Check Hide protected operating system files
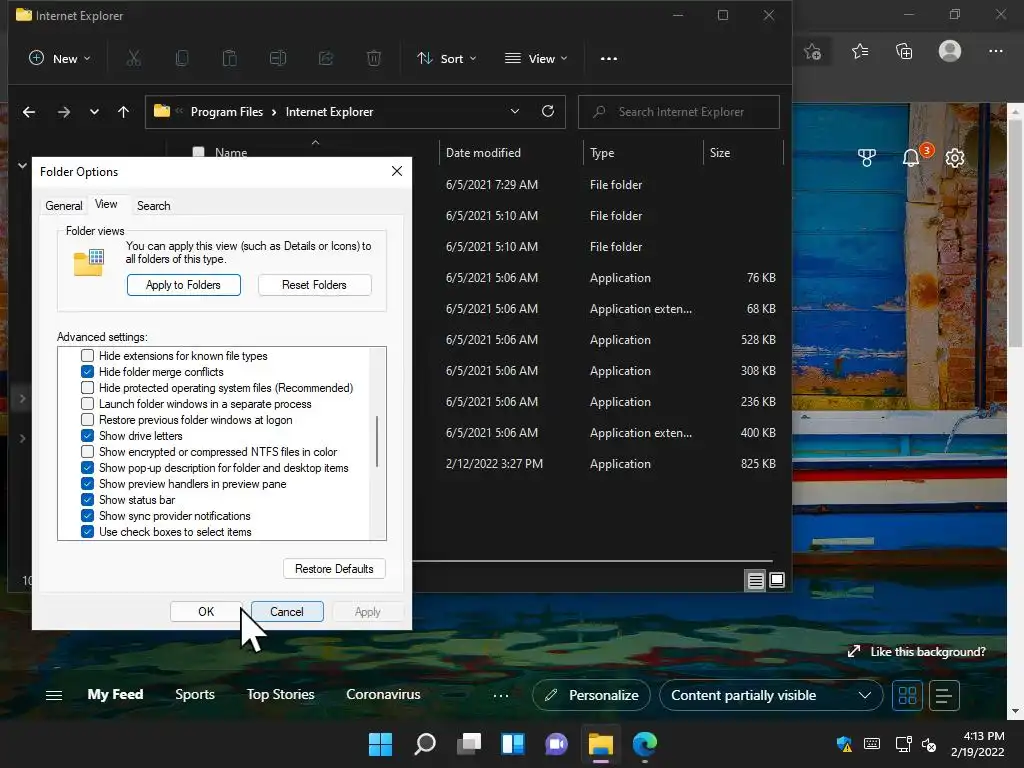 [88, 388]
